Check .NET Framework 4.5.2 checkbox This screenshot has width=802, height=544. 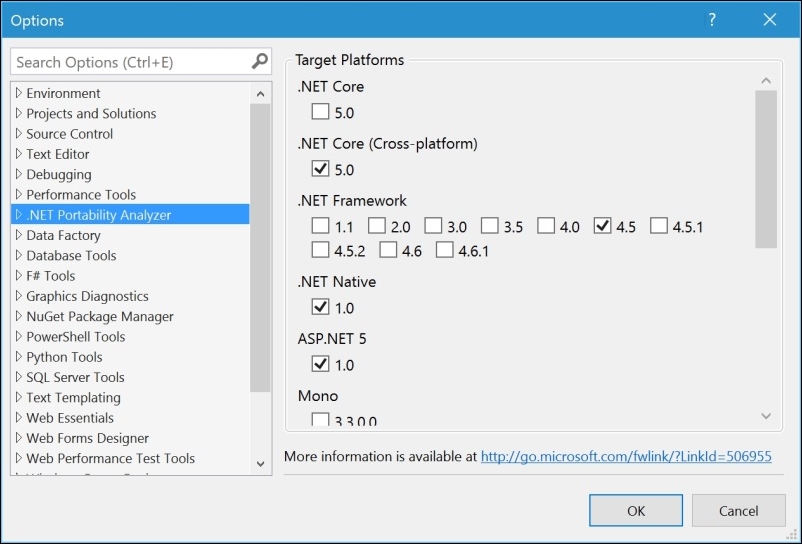tap(320, 250)
